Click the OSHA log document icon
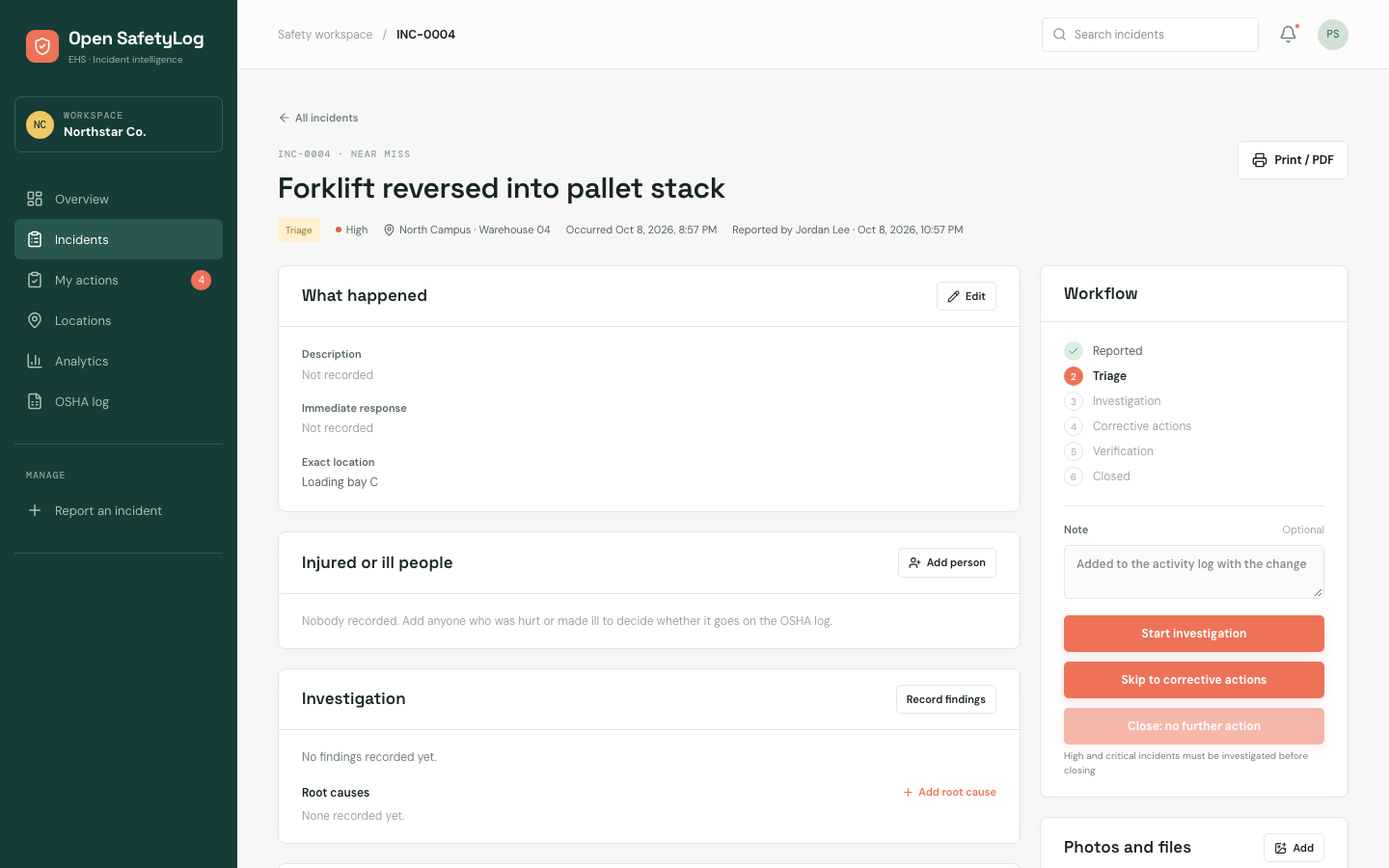This screenshot has width=1389, height=868. (35, 401)
